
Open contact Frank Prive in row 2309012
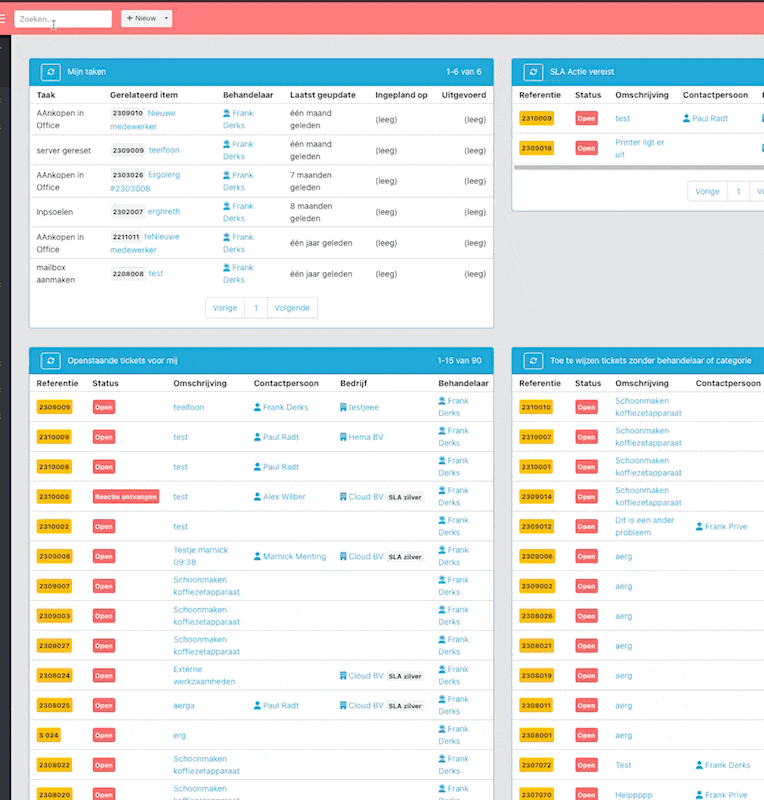tap(726, 527)
